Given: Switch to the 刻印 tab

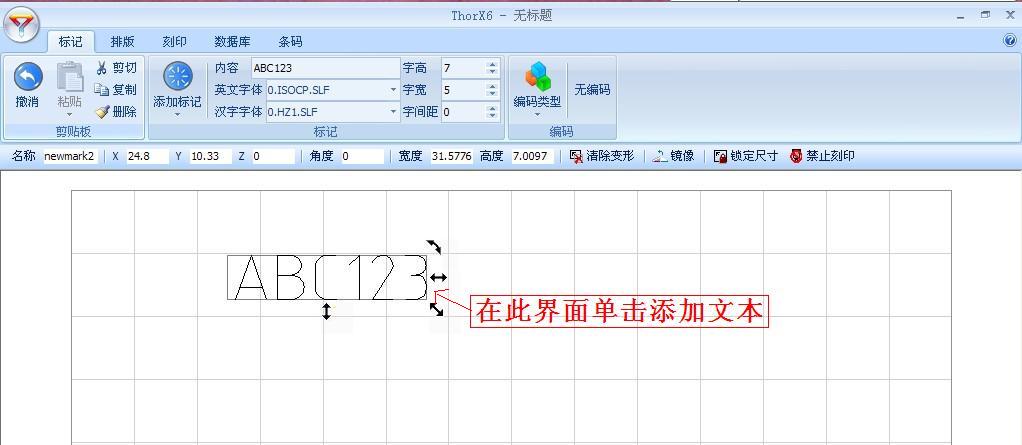Looking at the screenshot, I should tap(175, 42).
